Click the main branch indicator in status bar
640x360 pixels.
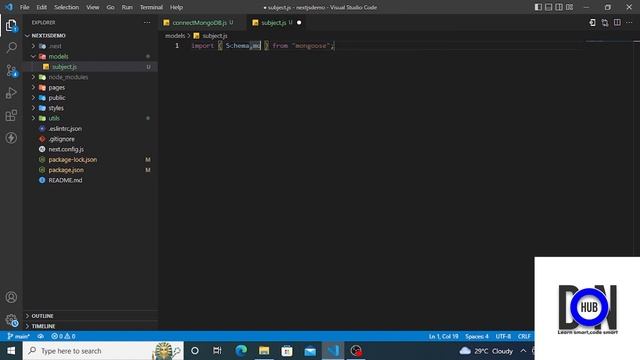coord(19,336)
